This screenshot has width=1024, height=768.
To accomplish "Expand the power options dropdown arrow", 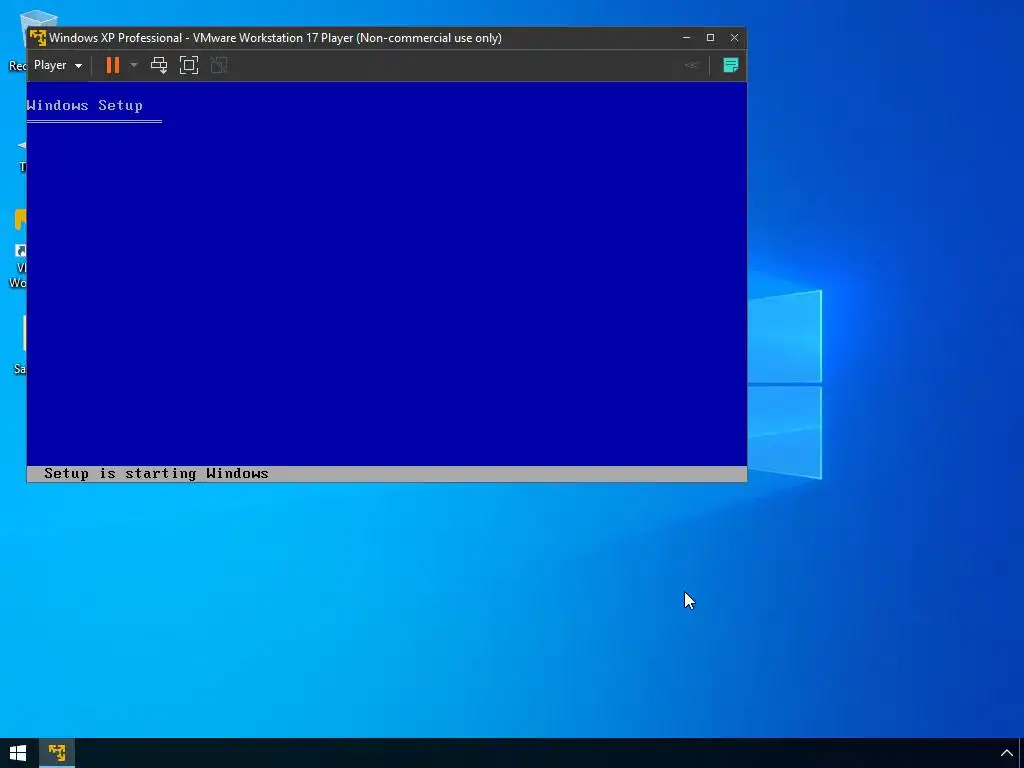I will point(134,65).
